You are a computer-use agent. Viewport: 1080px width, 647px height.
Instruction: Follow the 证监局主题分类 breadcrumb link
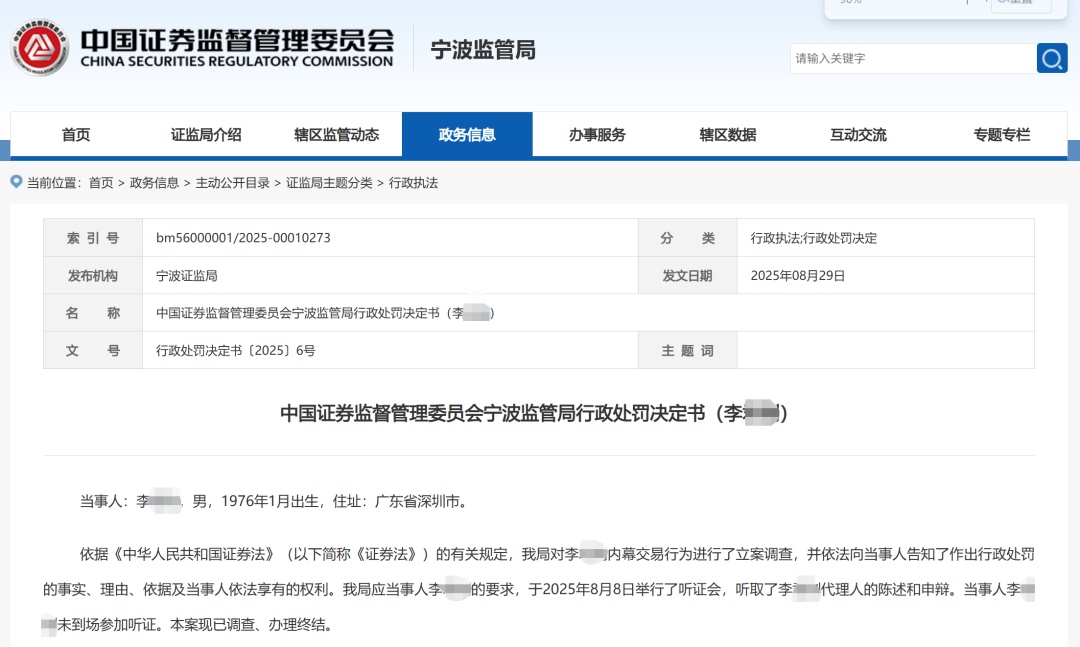point(330,183)
